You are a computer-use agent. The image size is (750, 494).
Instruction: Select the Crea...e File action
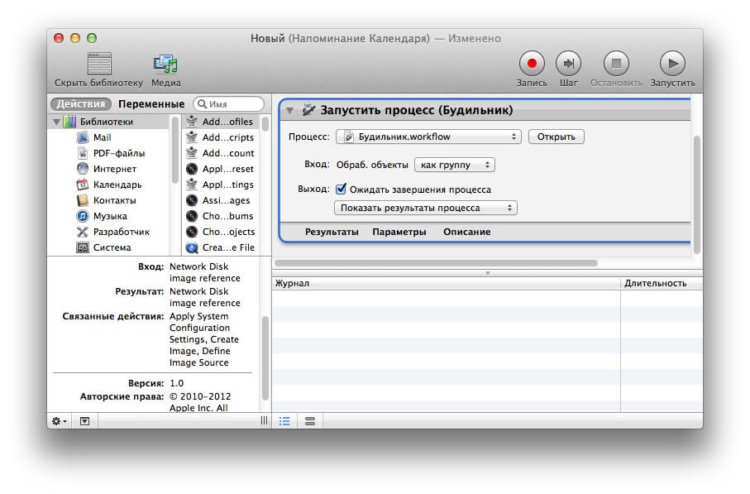click(221, 248)
